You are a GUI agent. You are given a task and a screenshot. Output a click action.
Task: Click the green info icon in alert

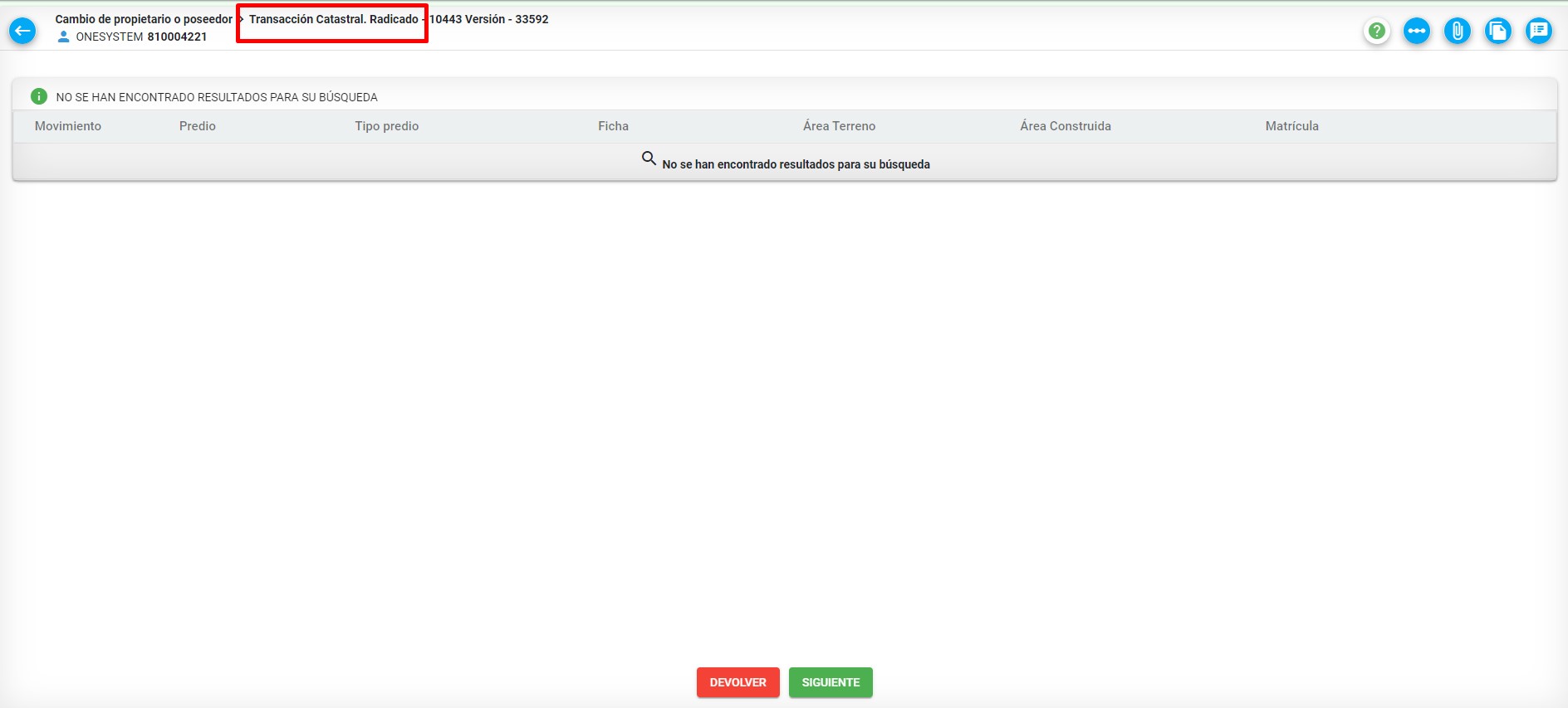point(38,96)
